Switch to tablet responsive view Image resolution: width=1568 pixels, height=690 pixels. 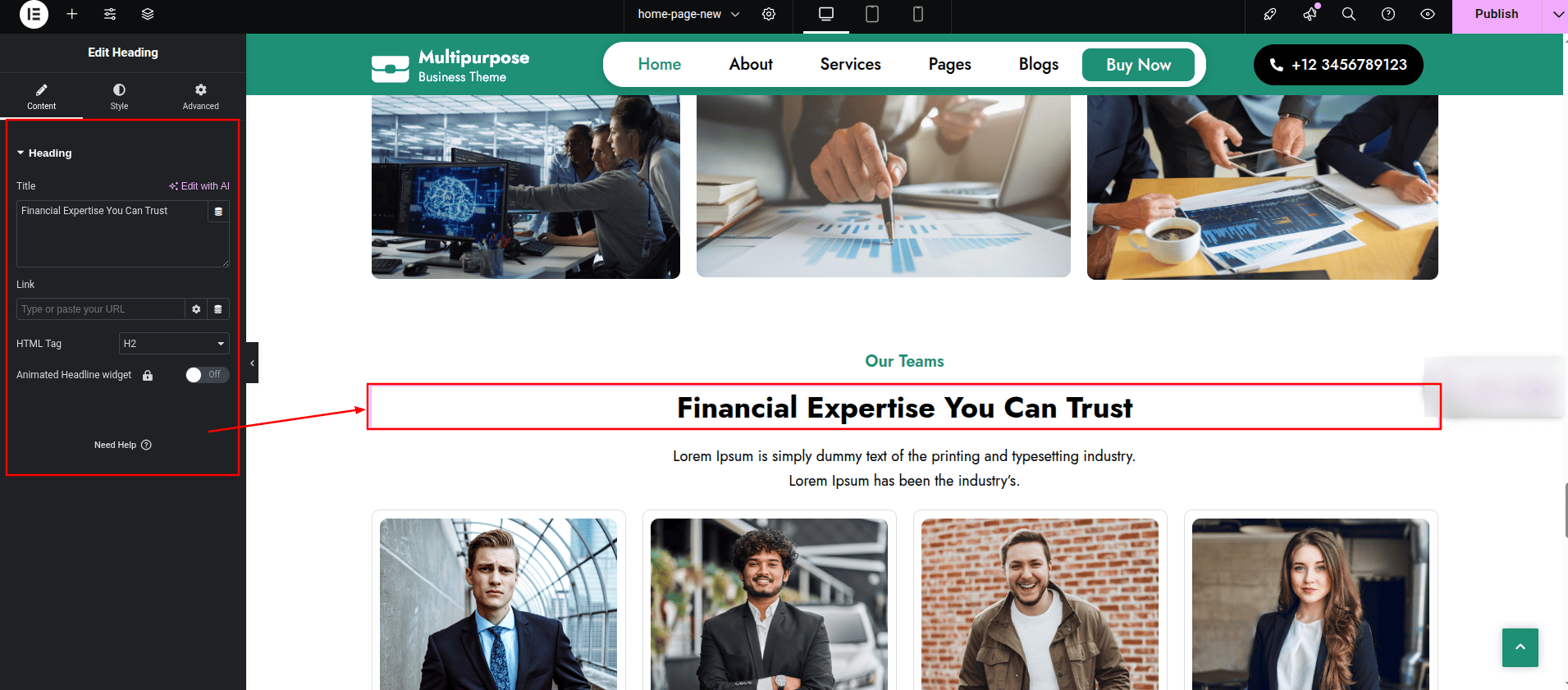click(872, 14)
